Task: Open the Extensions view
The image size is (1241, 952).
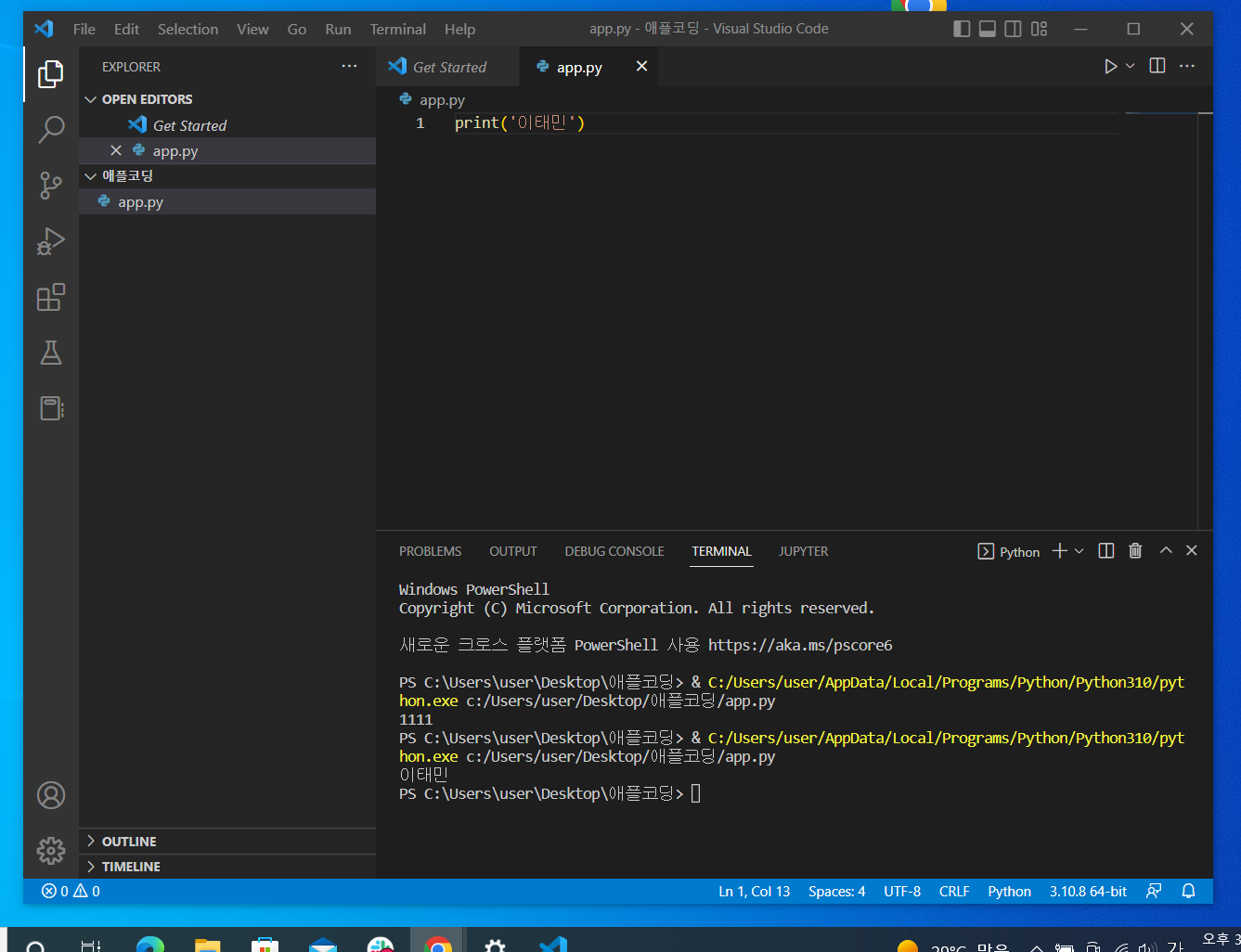Action: [51, 297]
